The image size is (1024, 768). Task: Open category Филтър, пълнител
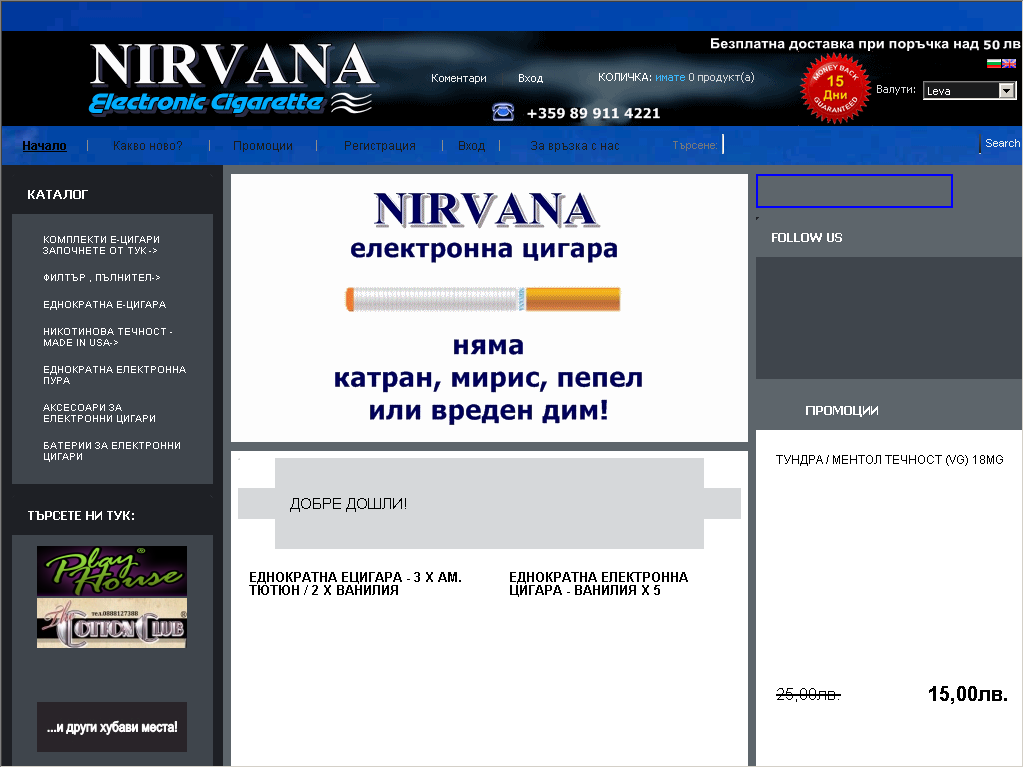[x=101, y=278]
